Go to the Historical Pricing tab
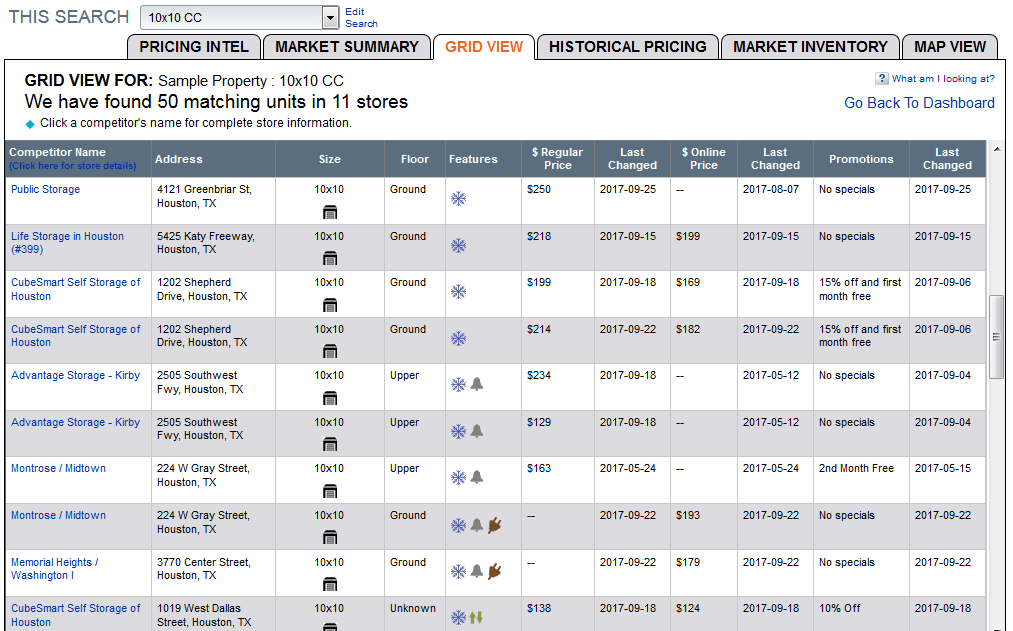Screen dimensions: 1013x631 [628, 47]
